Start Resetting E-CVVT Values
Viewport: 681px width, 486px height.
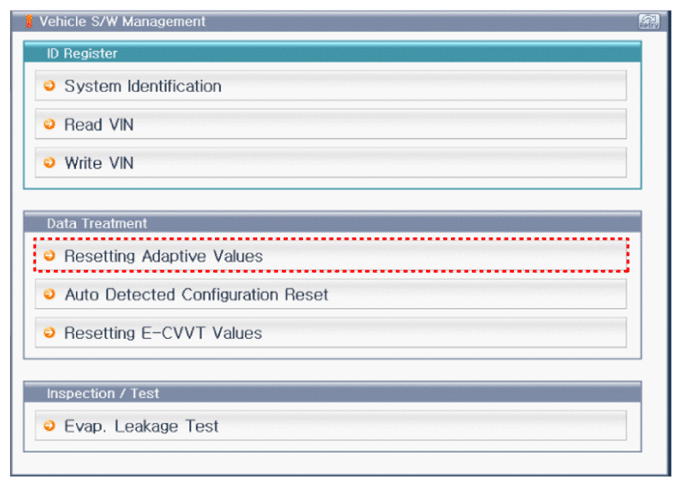[163, 333]
